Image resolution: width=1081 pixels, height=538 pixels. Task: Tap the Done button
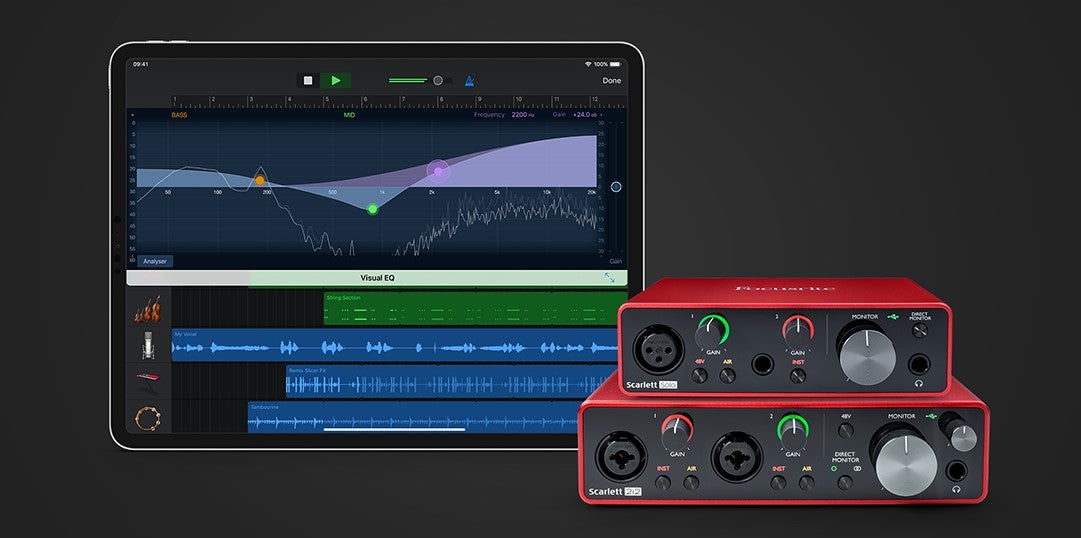[x=611, y=80]
